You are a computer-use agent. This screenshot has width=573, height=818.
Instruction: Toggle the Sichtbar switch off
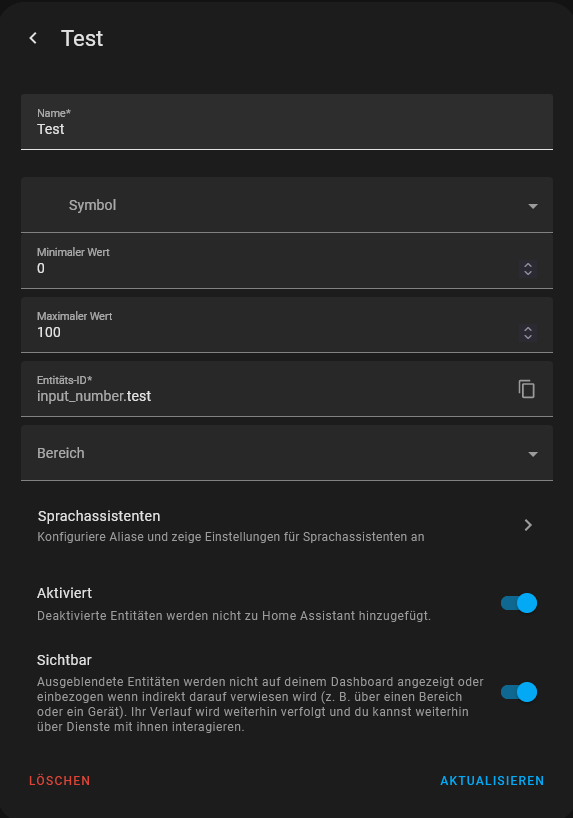coord(519,692)
